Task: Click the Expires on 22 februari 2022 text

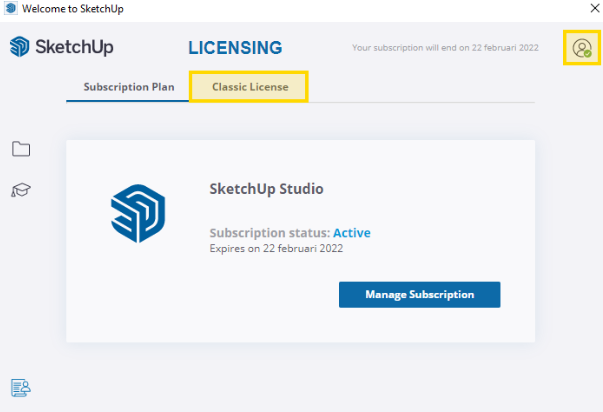Action: (276, 249)
